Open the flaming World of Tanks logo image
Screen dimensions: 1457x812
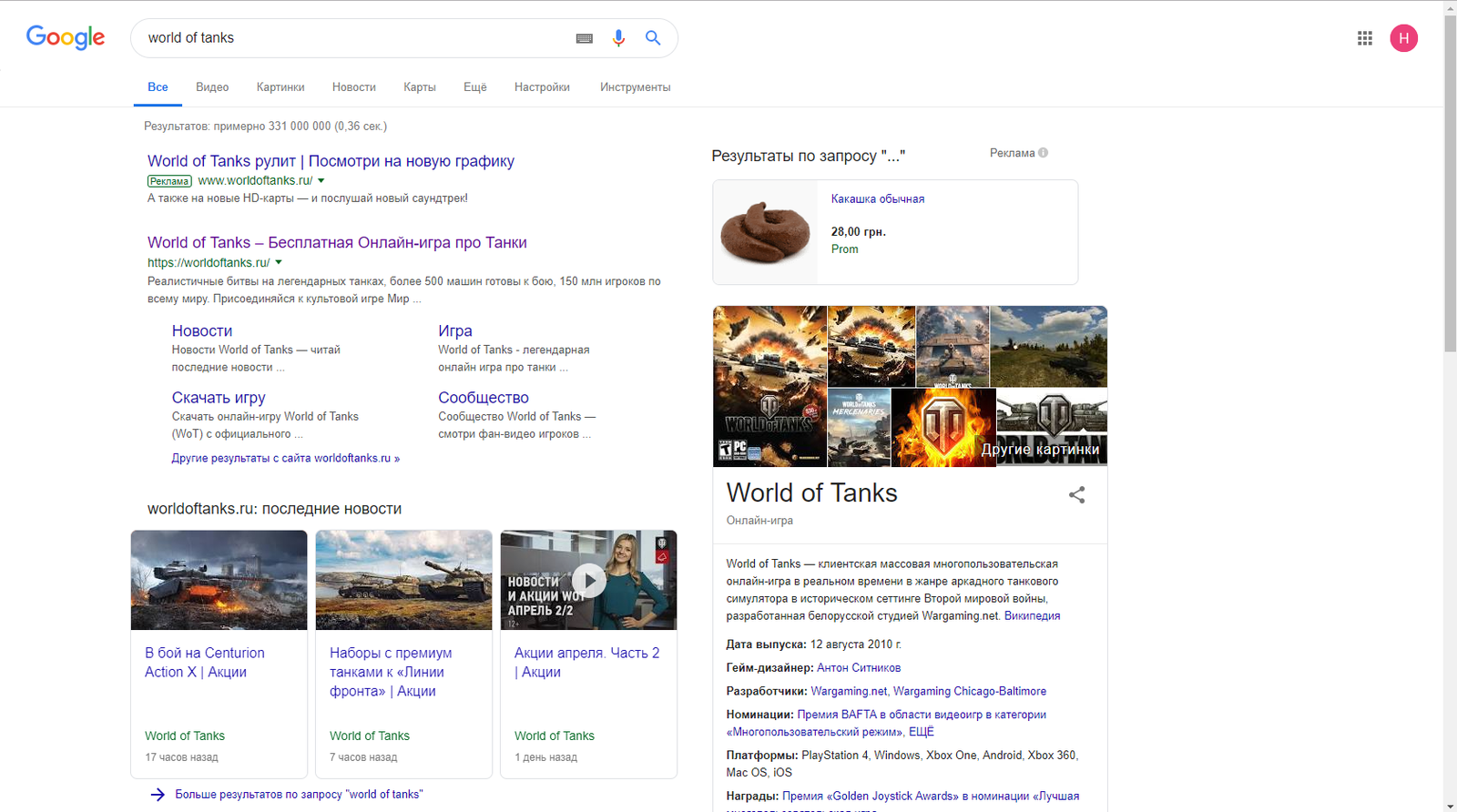pyautogui.click(x=943, y=427)
